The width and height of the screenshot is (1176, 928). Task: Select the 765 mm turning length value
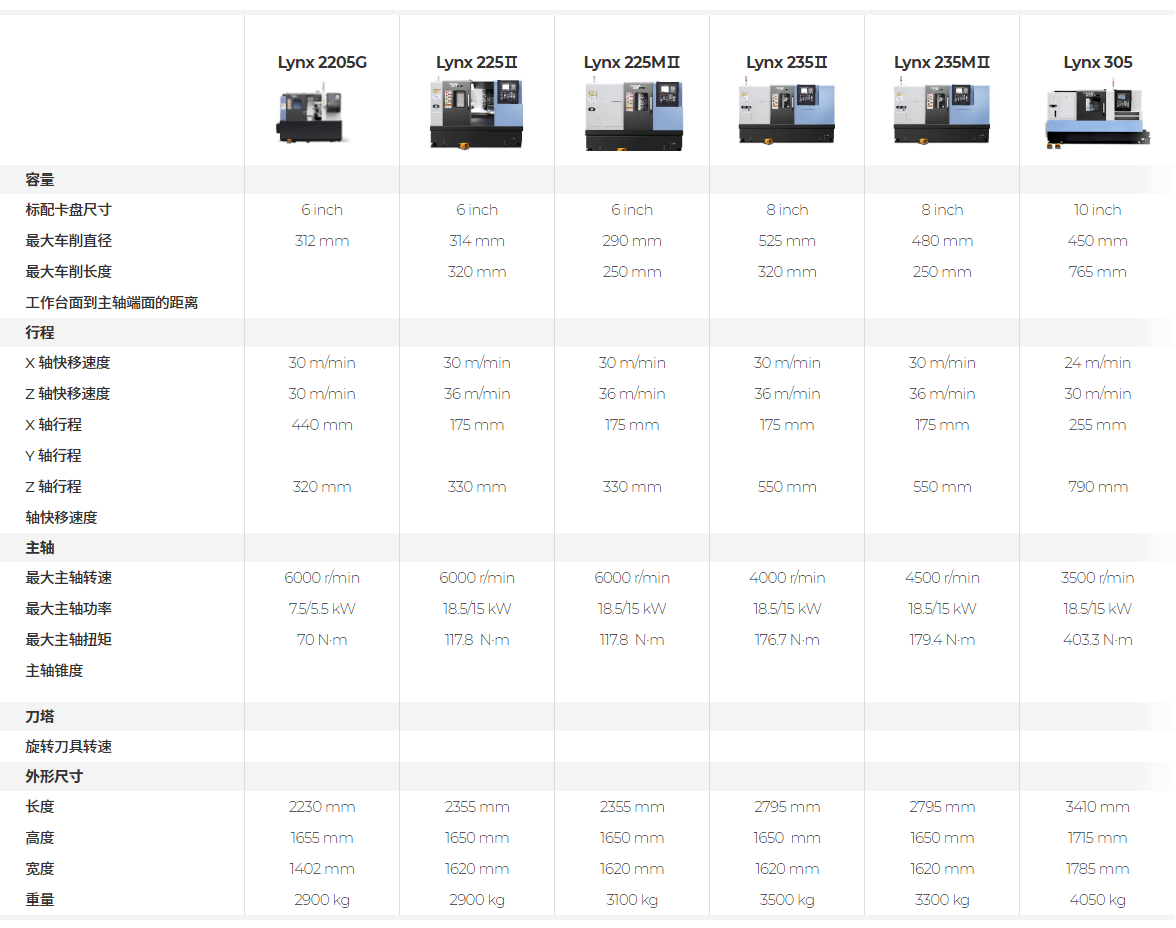[x=1097, y=272]
